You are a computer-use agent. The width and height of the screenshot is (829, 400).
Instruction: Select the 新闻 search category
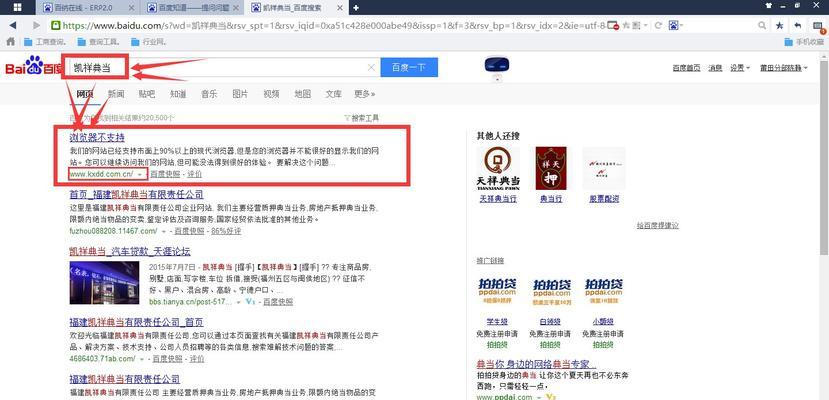(x=116, y=94)
